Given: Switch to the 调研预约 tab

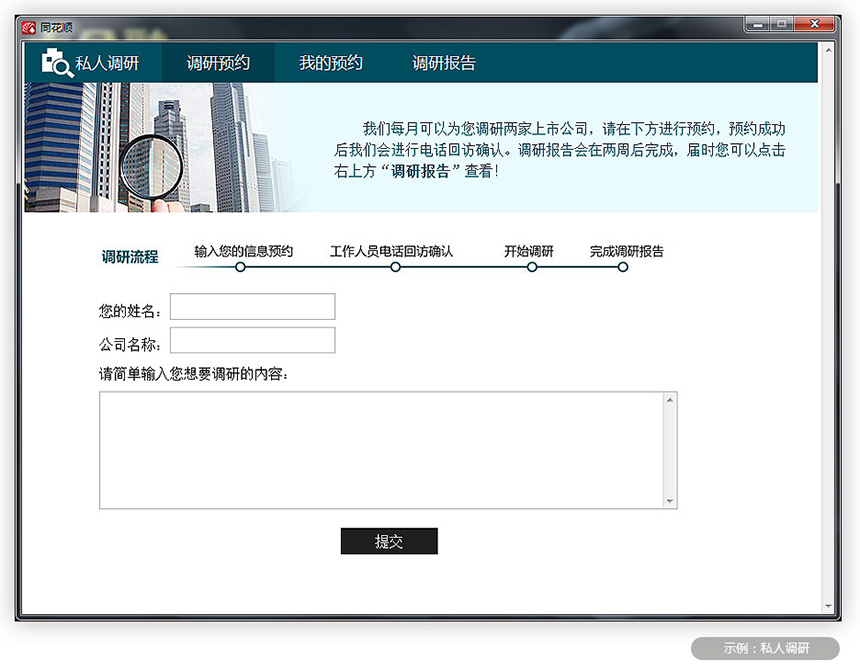Looking at the screenshot, I should coord(218,63).
